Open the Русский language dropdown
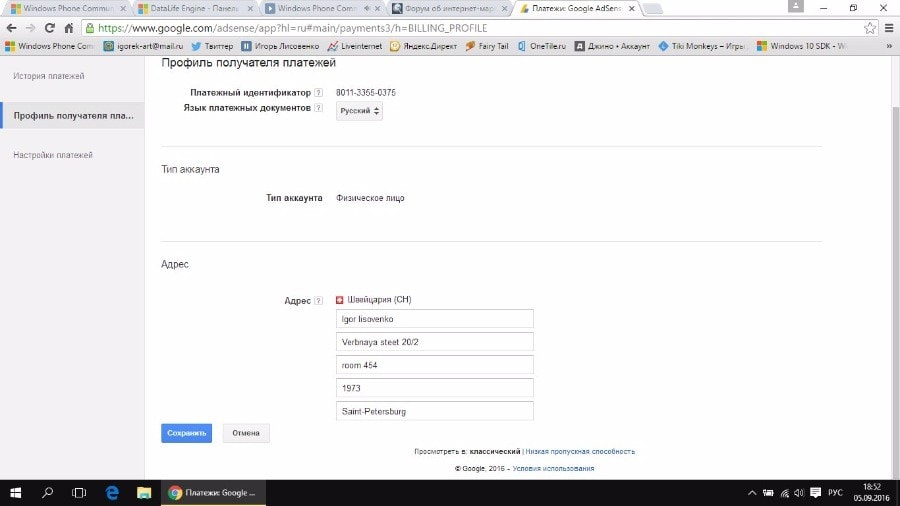Viewport: 900px width, 506px height. (x=359, y=111)
